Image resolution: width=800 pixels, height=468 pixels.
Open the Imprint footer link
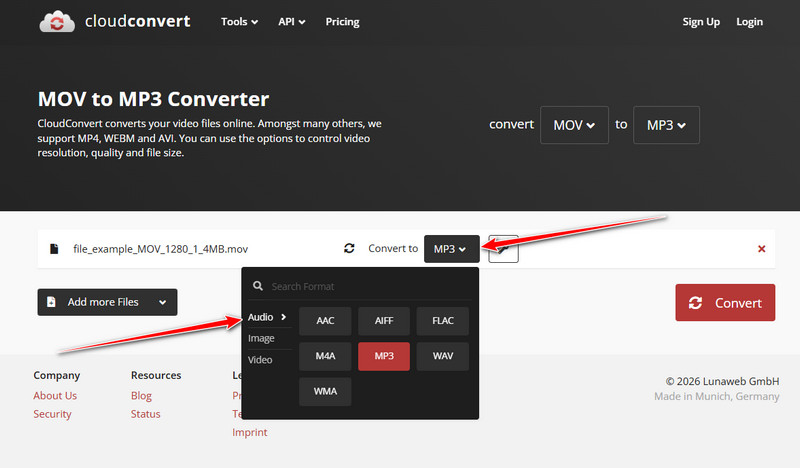coord(249,432)
